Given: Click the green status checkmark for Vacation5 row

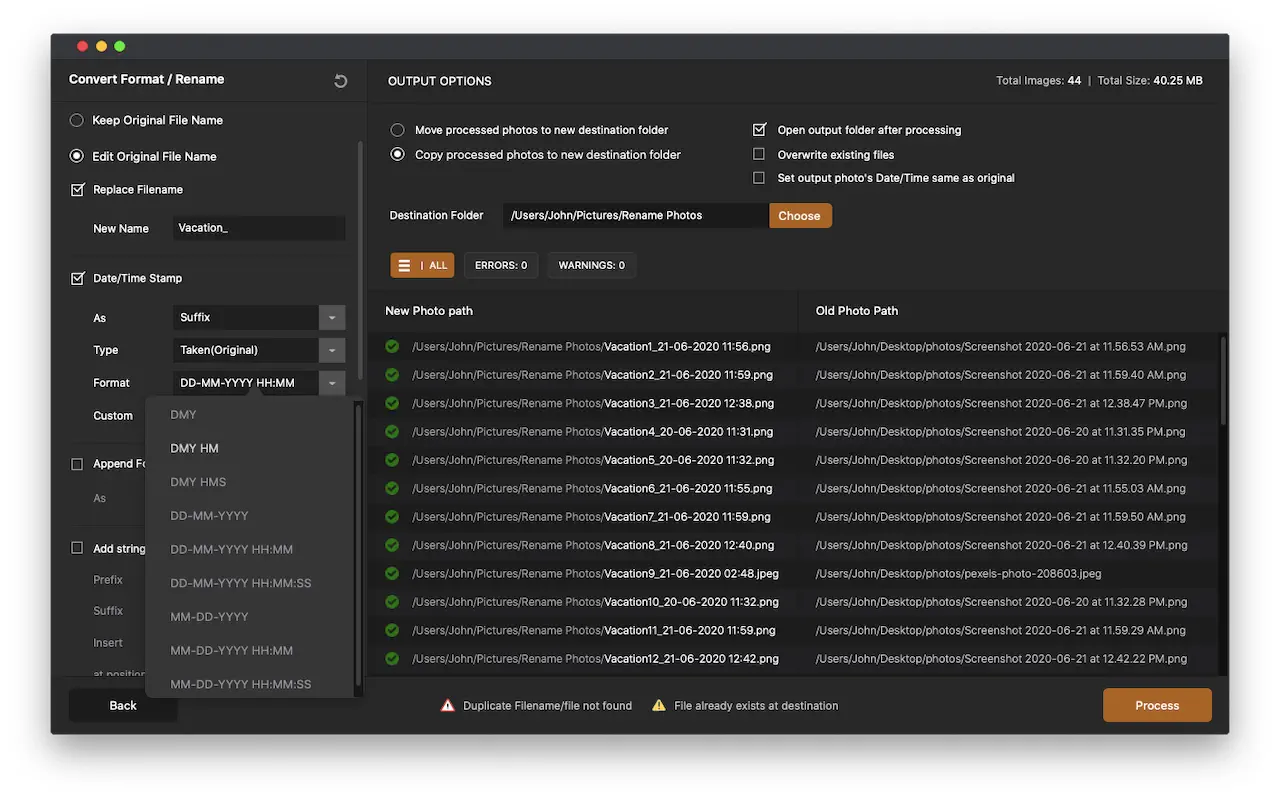Looking at the screenshot, I should tap(392, 460).
